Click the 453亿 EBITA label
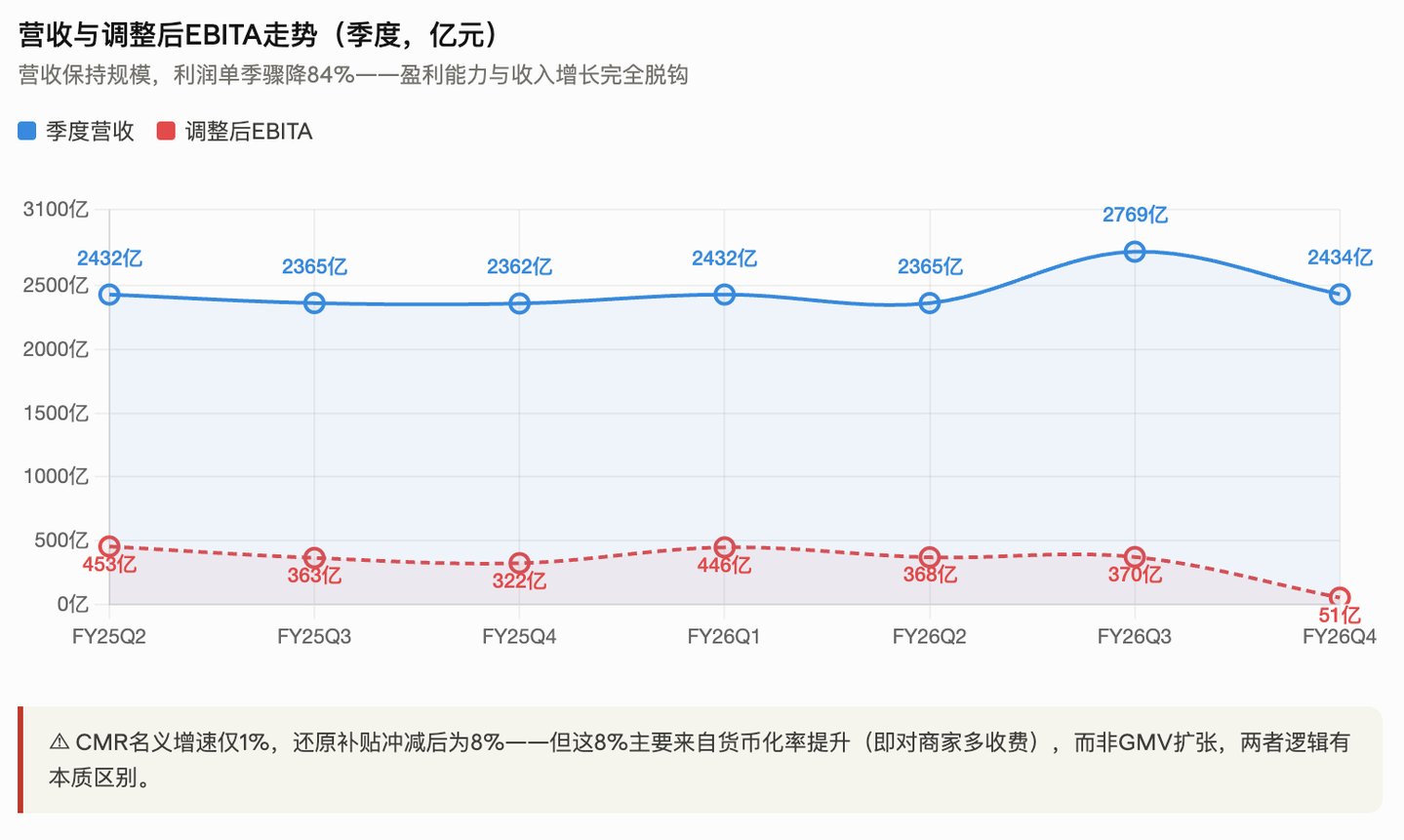 point(109,565)
